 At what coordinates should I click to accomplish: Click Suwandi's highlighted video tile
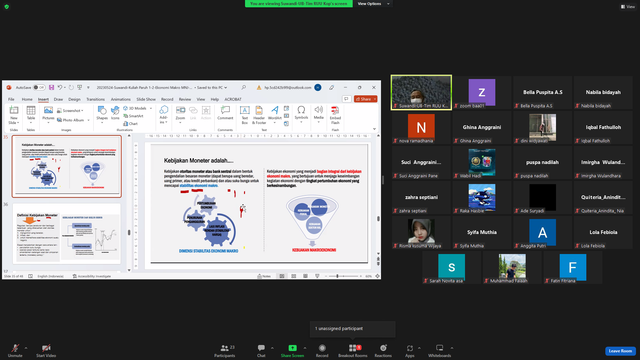click(421, 92)
